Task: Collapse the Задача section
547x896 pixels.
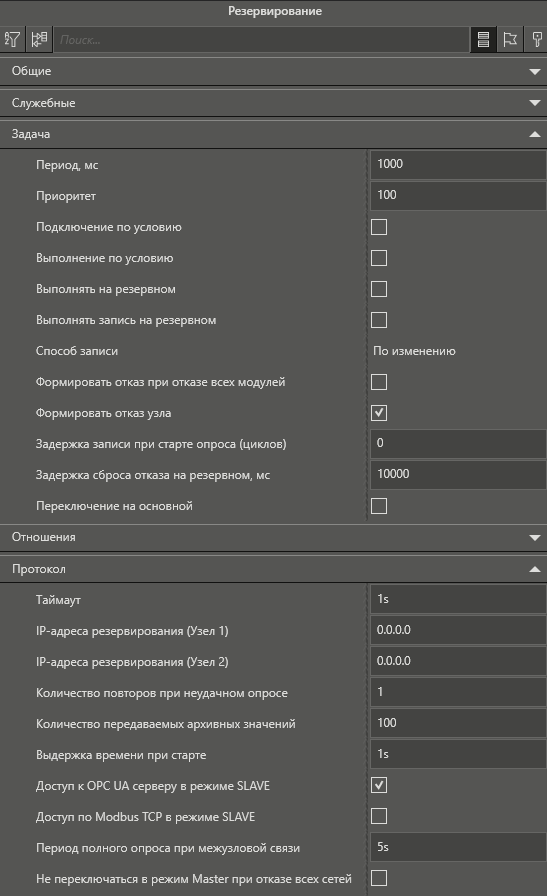Action: 273,134
